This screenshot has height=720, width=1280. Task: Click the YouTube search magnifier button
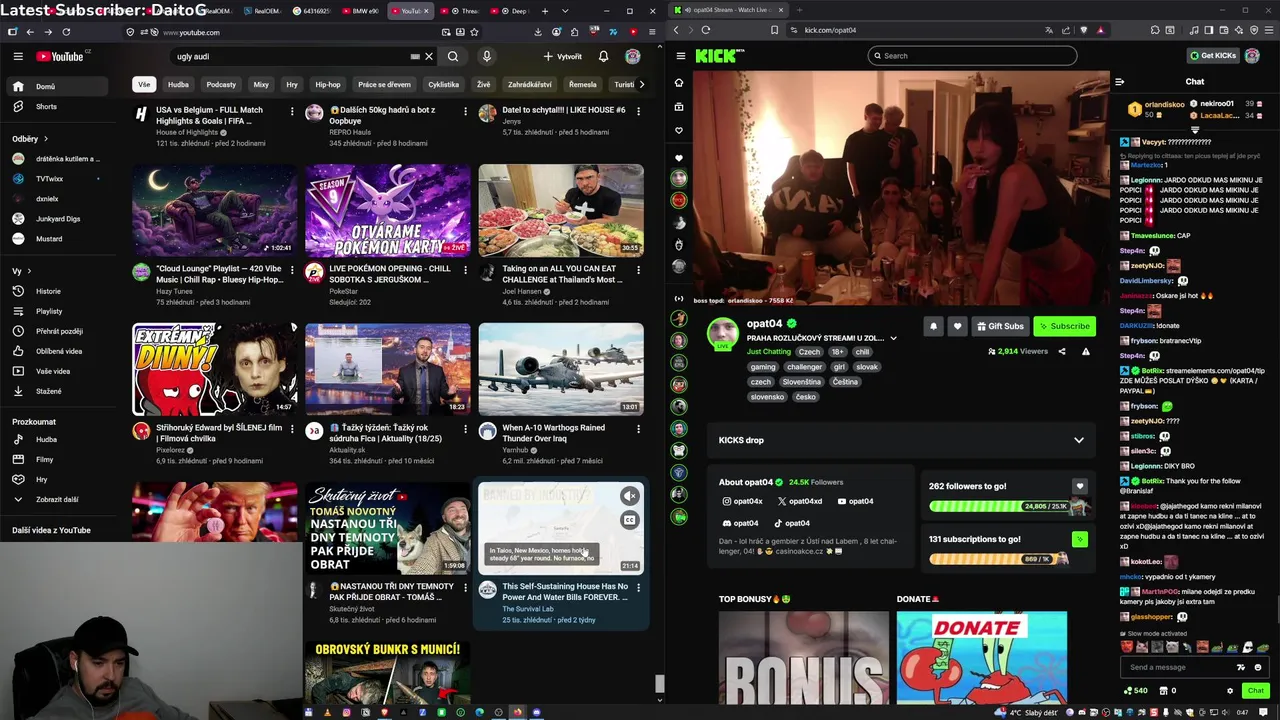pos(453,56)
